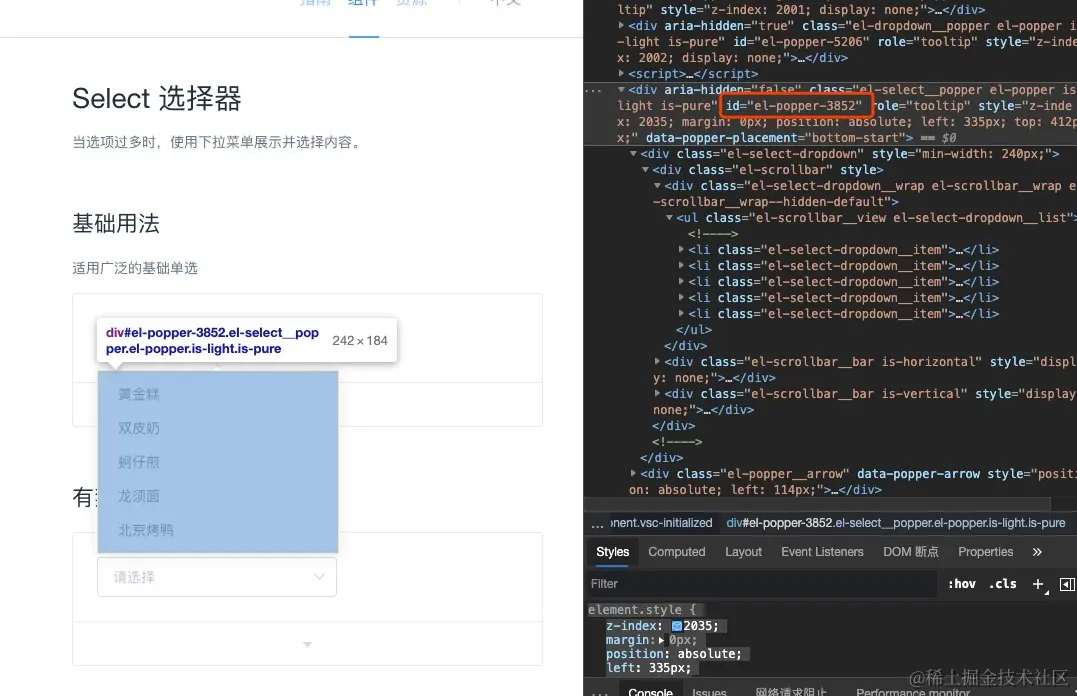This screenshot has width=1077, height=696.
Task: Show earlier breadcrumbs via ellipsis
Action: point(597,524)
